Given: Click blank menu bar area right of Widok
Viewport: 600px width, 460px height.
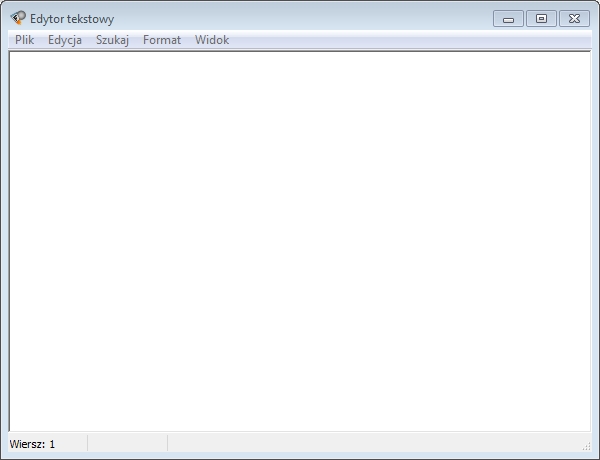Looking at the screenshot, I should point(400,40).
